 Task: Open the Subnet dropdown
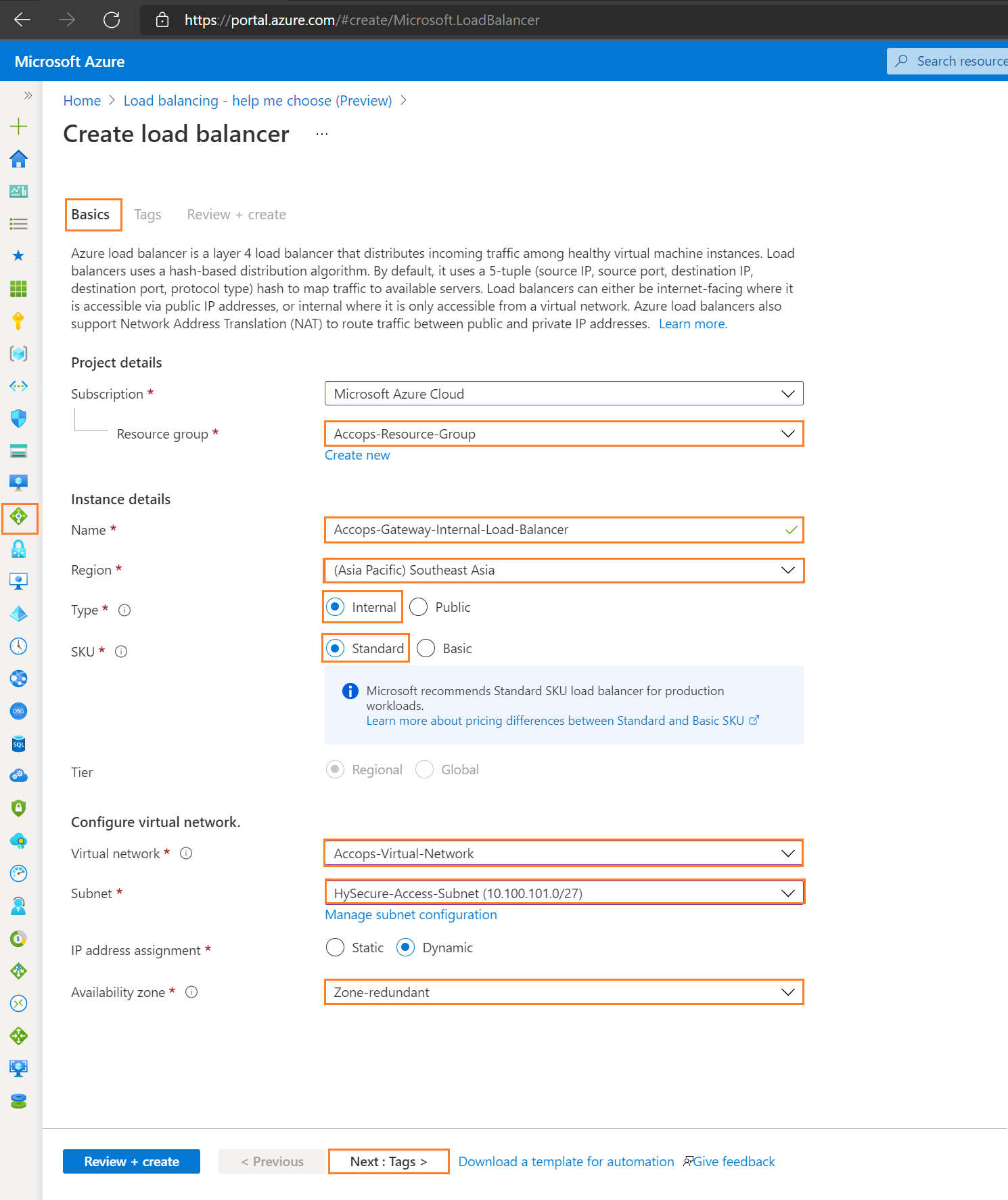(564, 893)
